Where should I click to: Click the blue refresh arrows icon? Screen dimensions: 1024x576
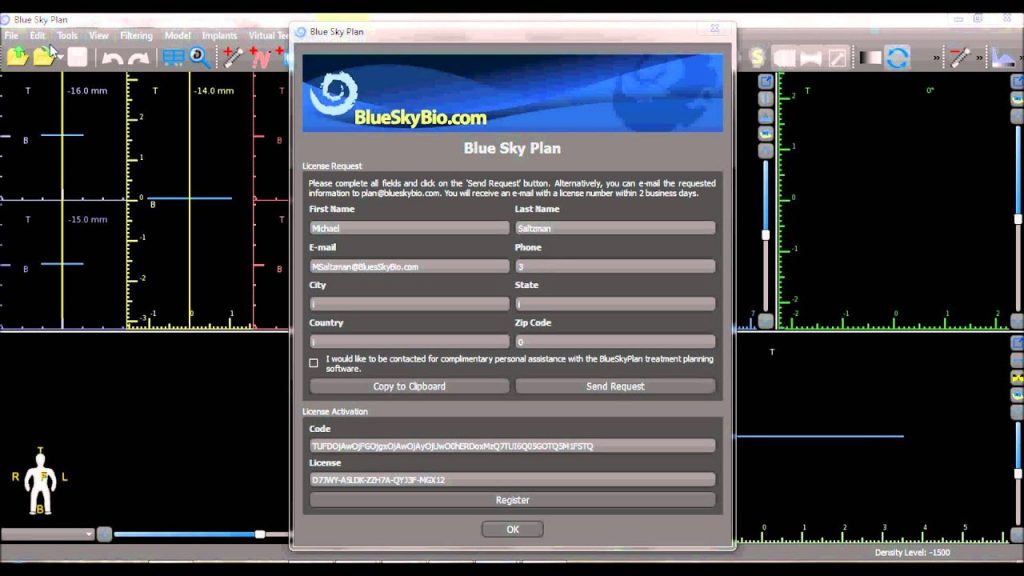click(x=897, y=57)
